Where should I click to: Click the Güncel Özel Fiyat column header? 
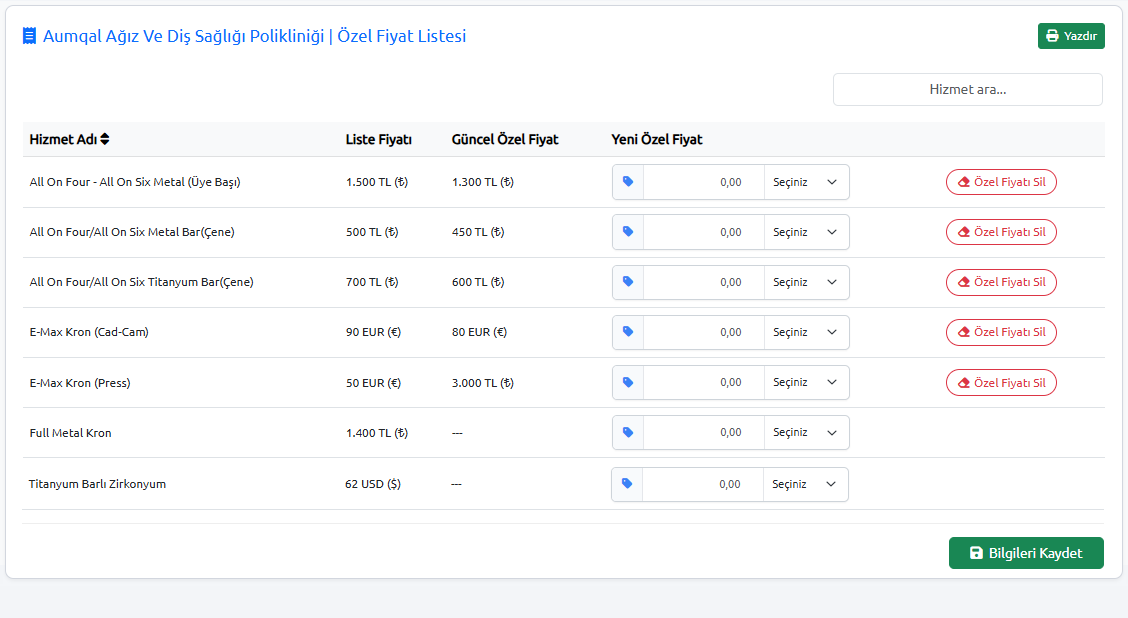505,139
